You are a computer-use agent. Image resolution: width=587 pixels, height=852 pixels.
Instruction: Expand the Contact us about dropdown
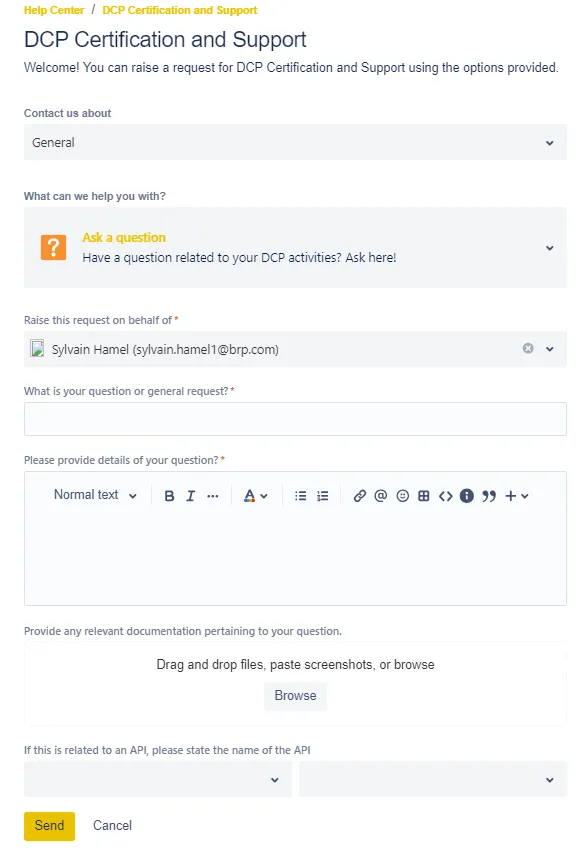(295, 142)
